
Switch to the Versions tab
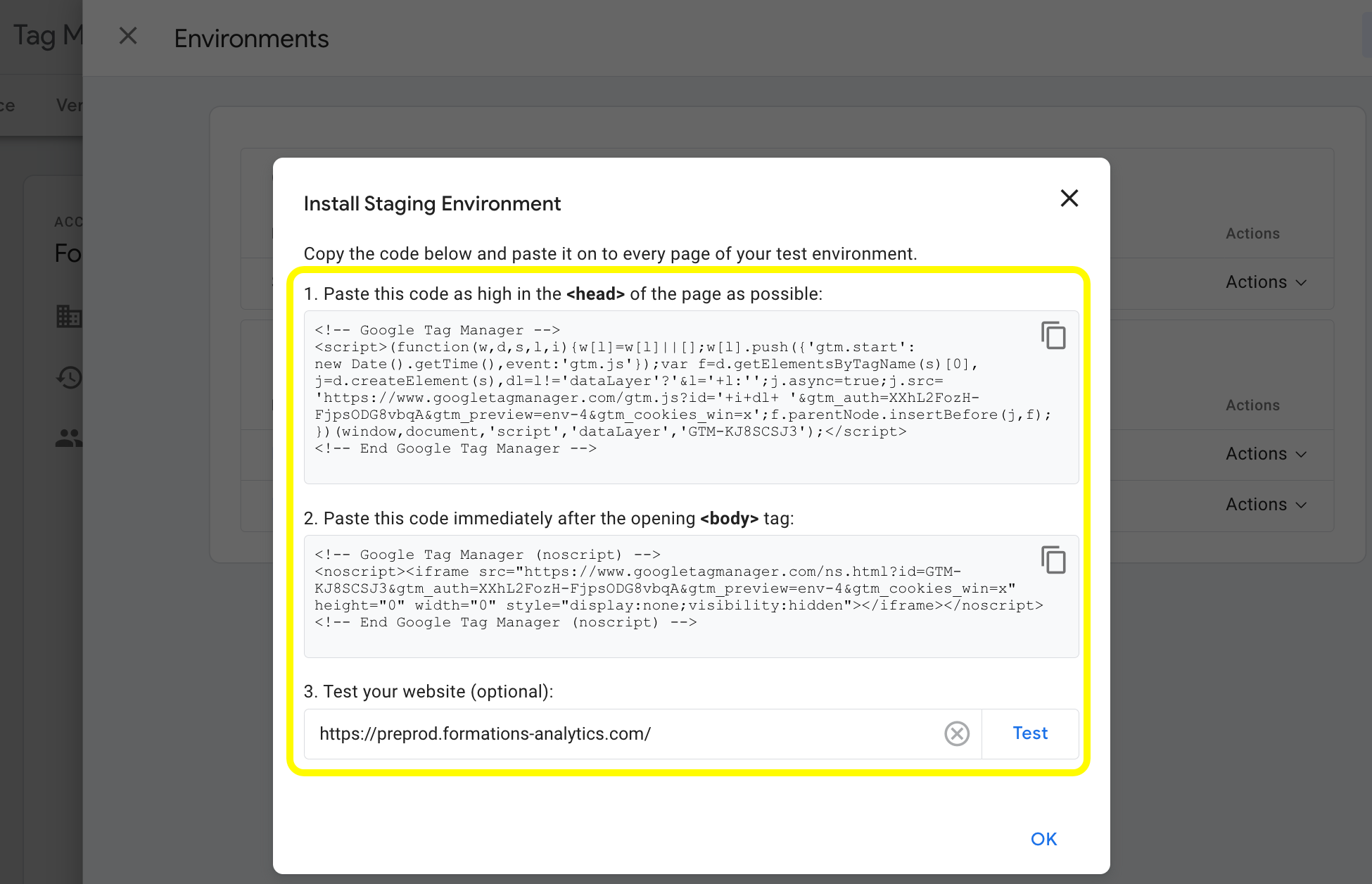(69, 106)
